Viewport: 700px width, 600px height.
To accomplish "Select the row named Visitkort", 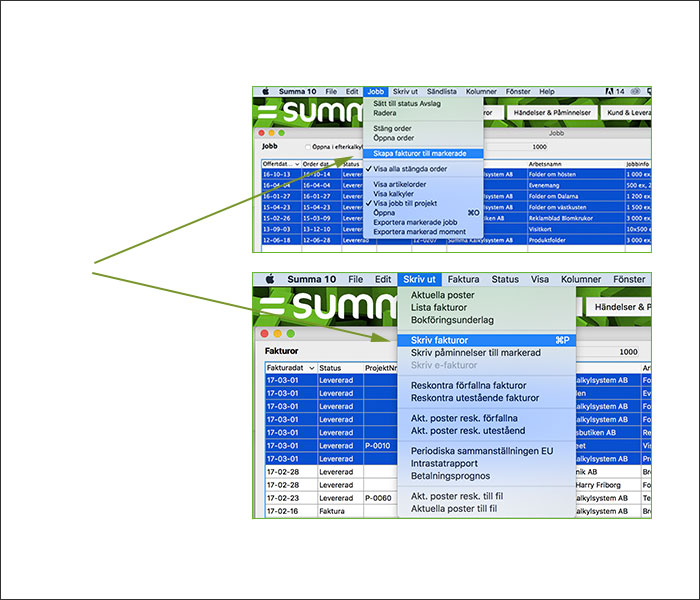I will click(x=456, y=229).
